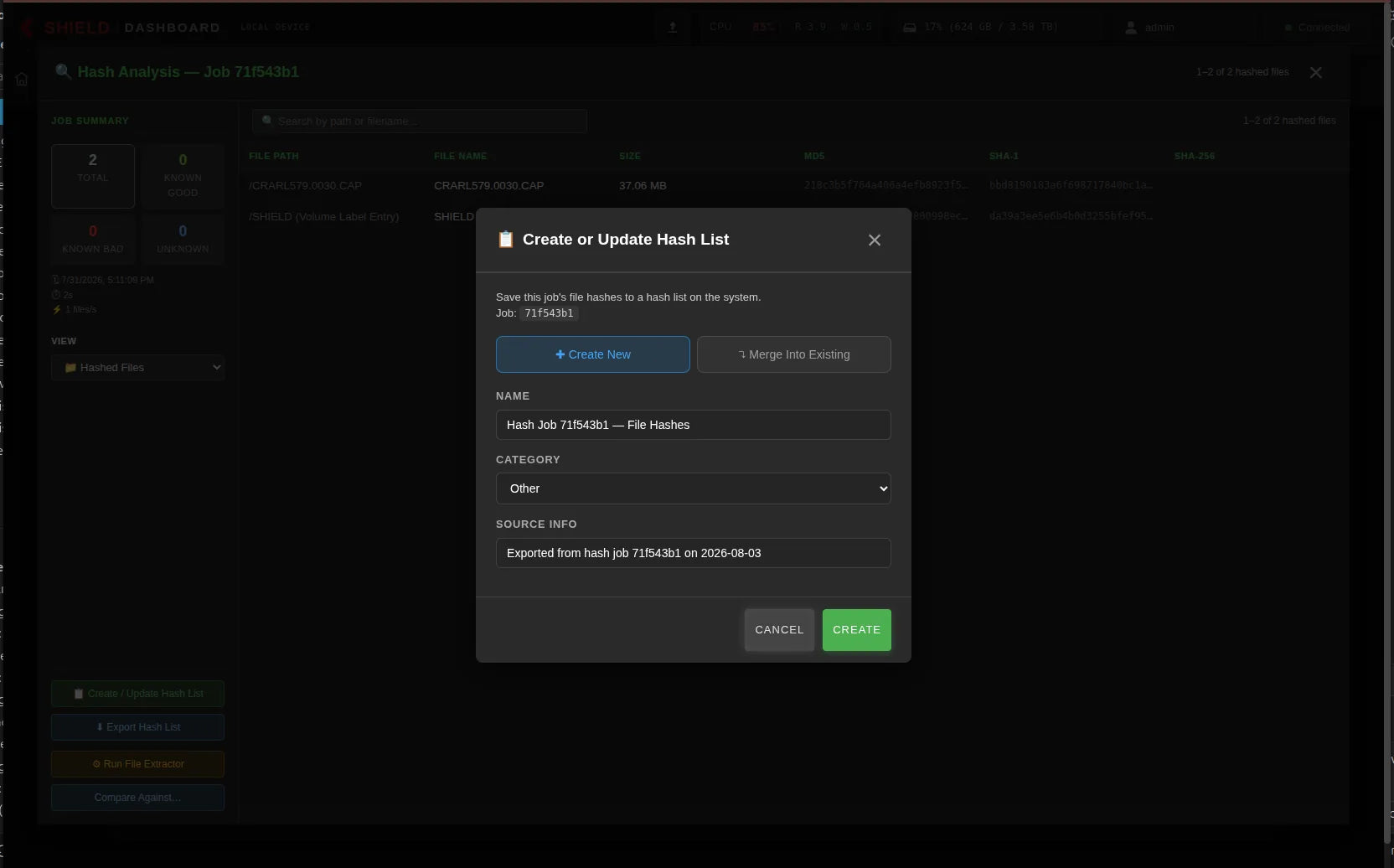Click the admin username label
Viewport: 1394px width, 868px height.
(1159, 28)
